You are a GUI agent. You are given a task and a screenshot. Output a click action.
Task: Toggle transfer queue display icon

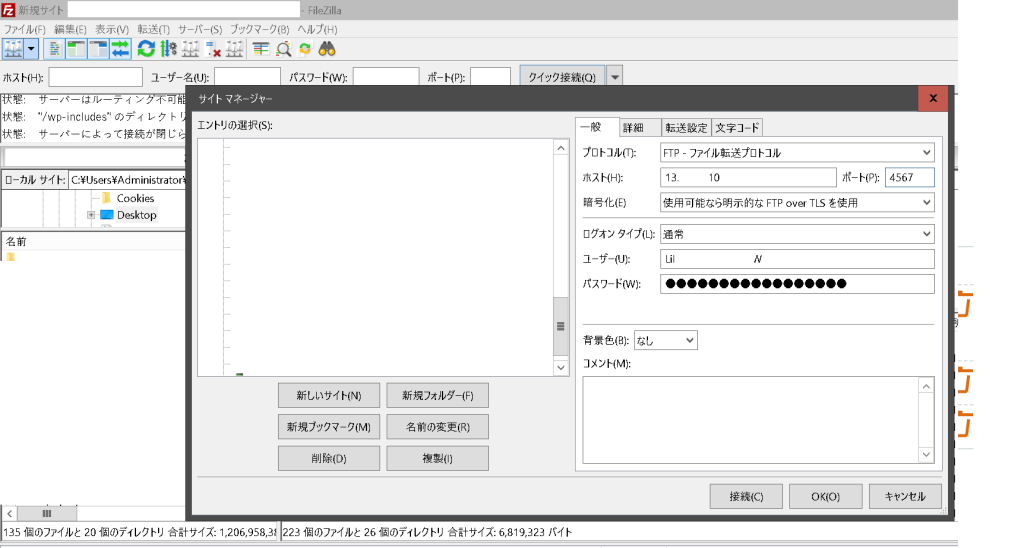point(120,49)
